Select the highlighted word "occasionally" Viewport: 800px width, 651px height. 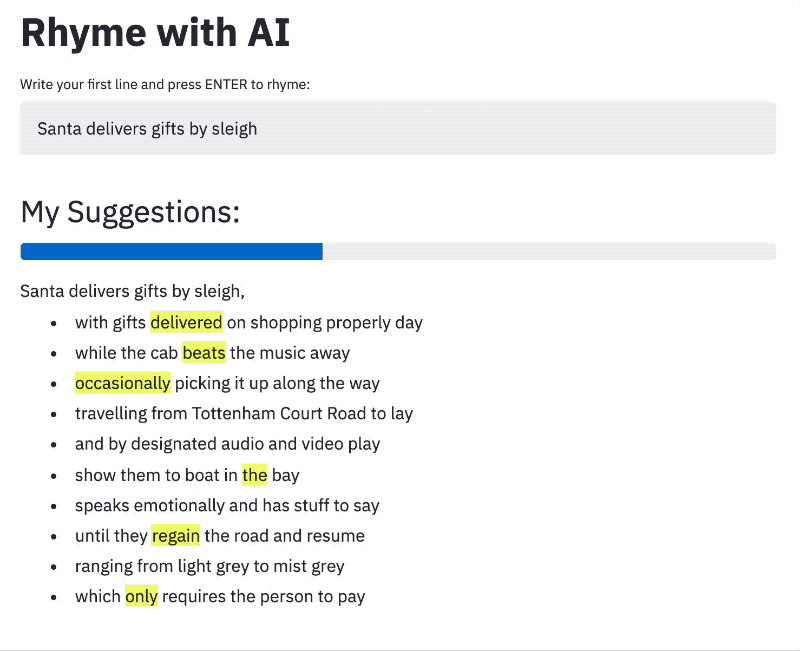tap(123, 383)
